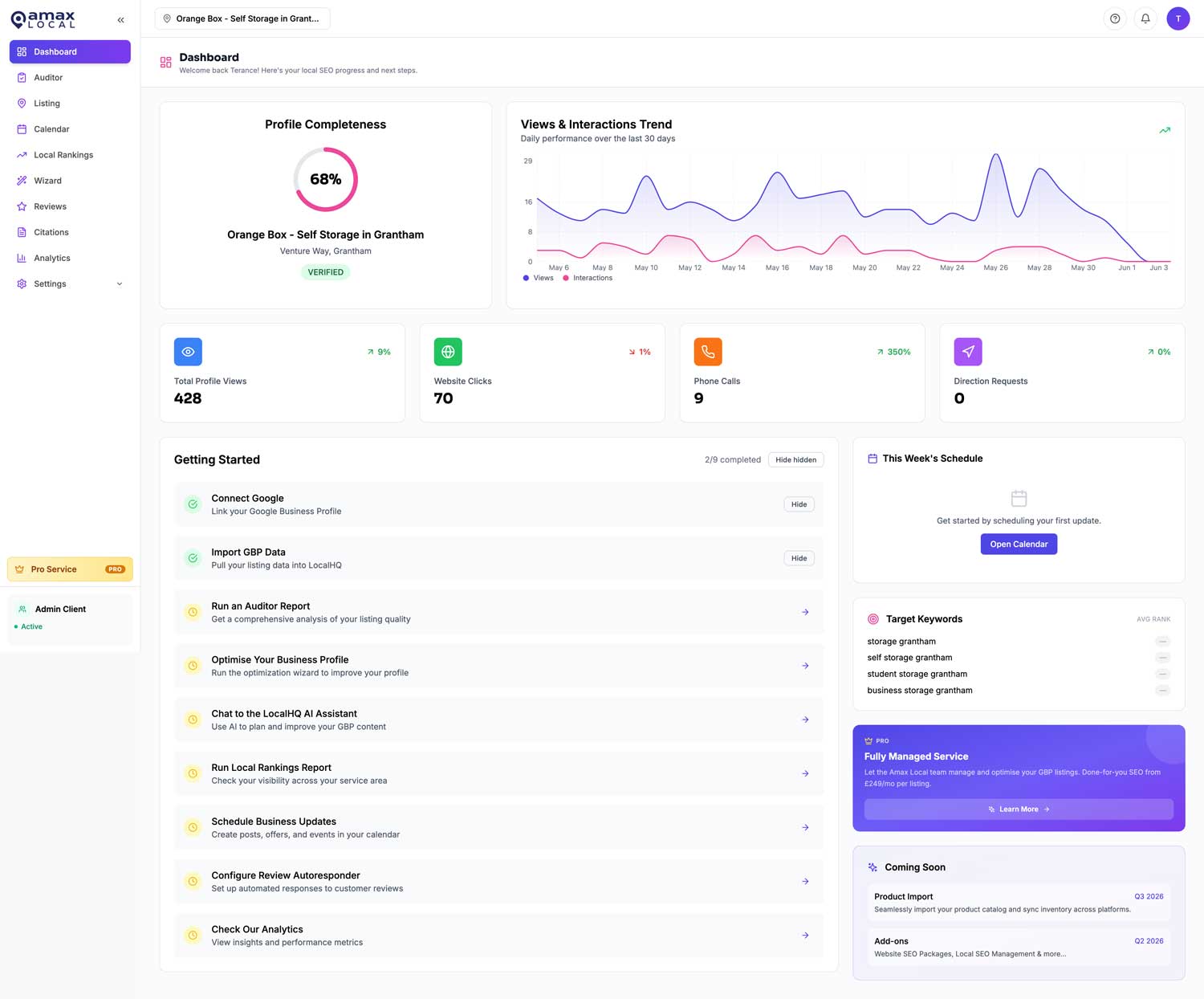Screen dimensions: 1204x999
Task: Click the arrow for Schedule Business Updates
Action: coord(805,827)
